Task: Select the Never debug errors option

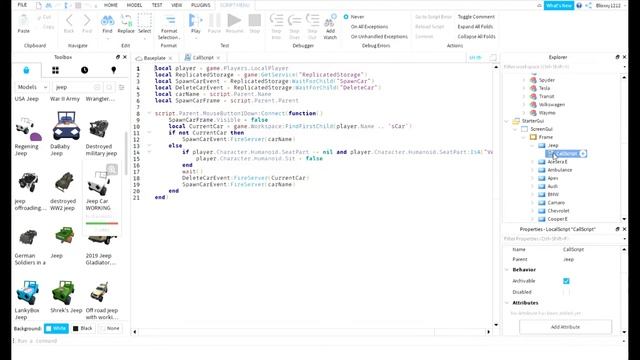Action: [354, 17]
